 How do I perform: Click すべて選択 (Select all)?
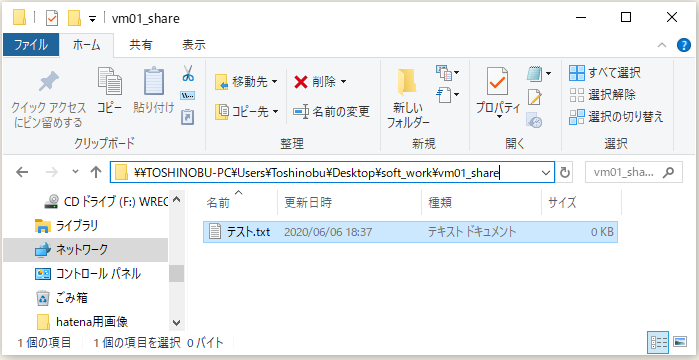click(605, 73)
